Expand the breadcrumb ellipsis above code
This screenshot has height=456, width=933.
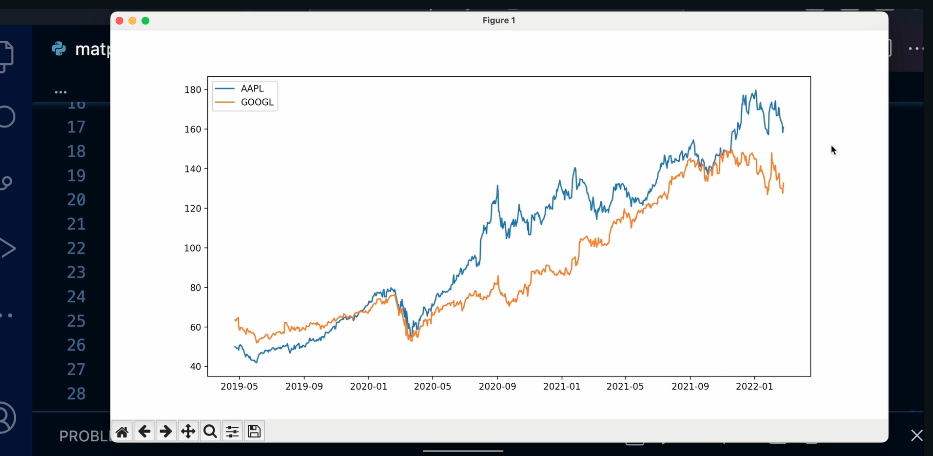pyautogui.click(x=60, y=91)
